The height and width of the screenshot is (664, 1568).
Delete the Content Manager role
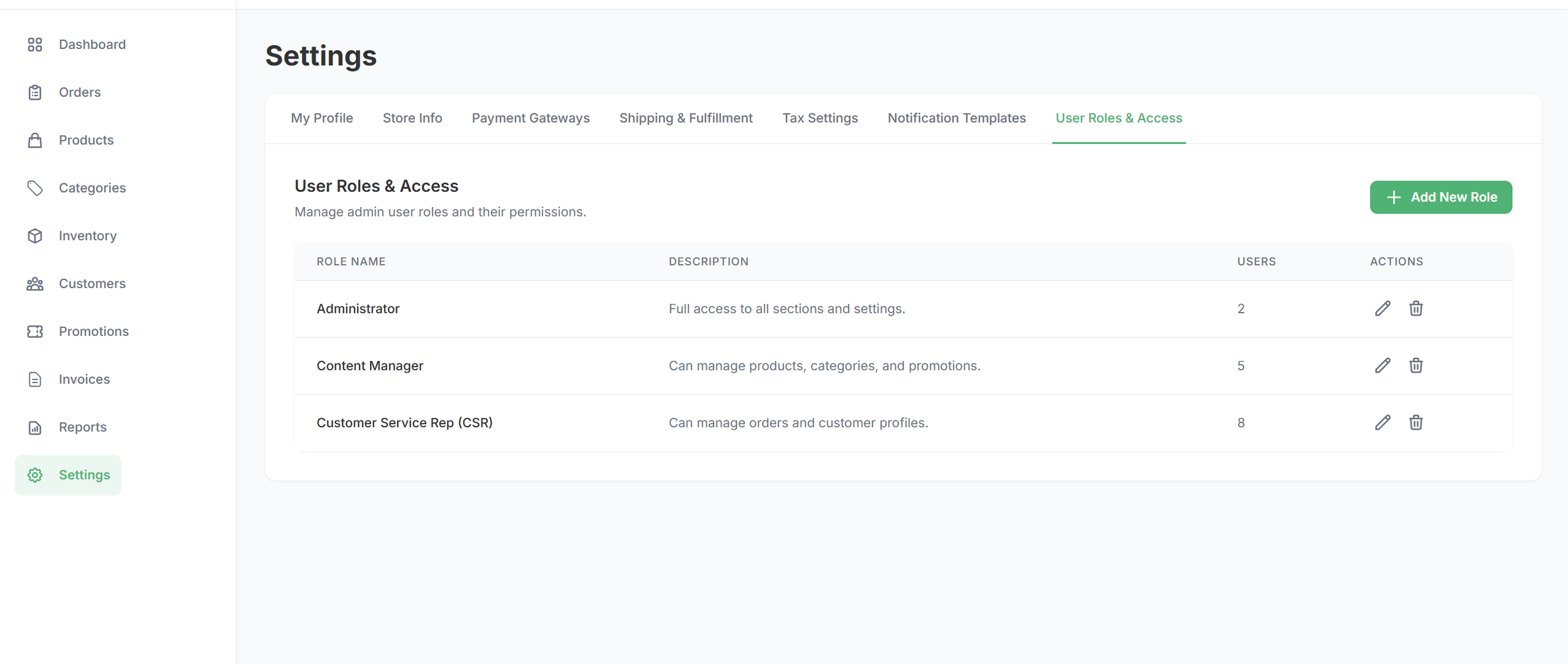pyautogui.click(x=1415, y=365)
